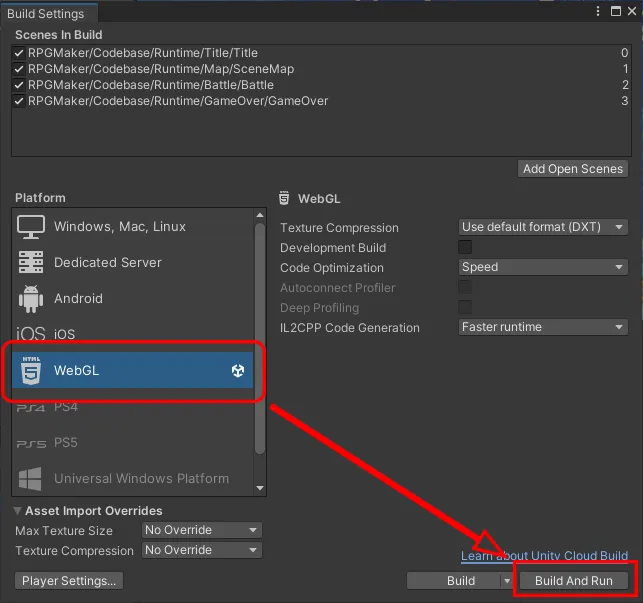Viewport: 643px width, 603px height.
Task: Collapse the Asset Import Overrides section
Action: pos(19,511)
